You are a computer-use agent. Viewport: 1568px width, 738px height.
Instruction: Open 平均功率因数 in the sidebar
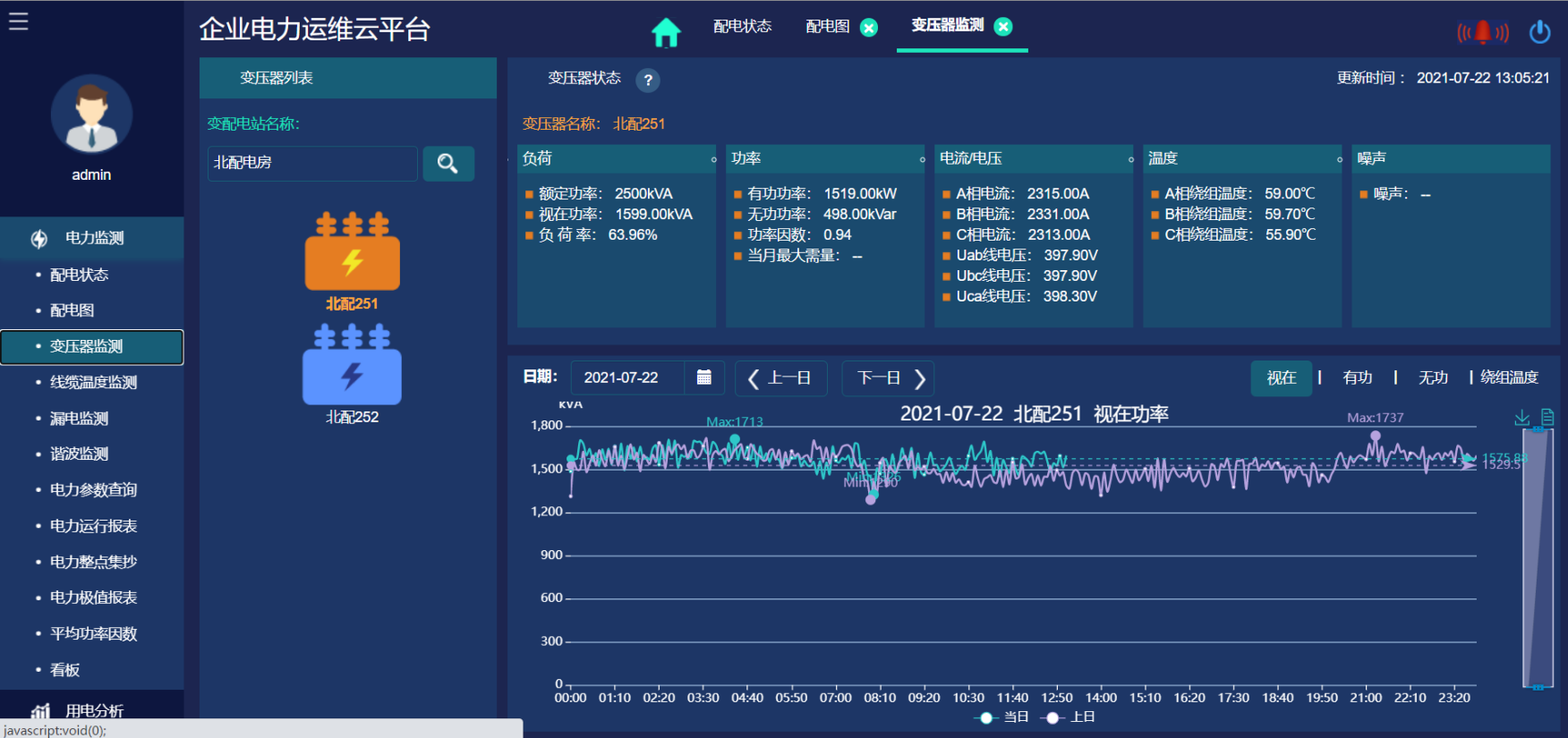pos(93,634)
